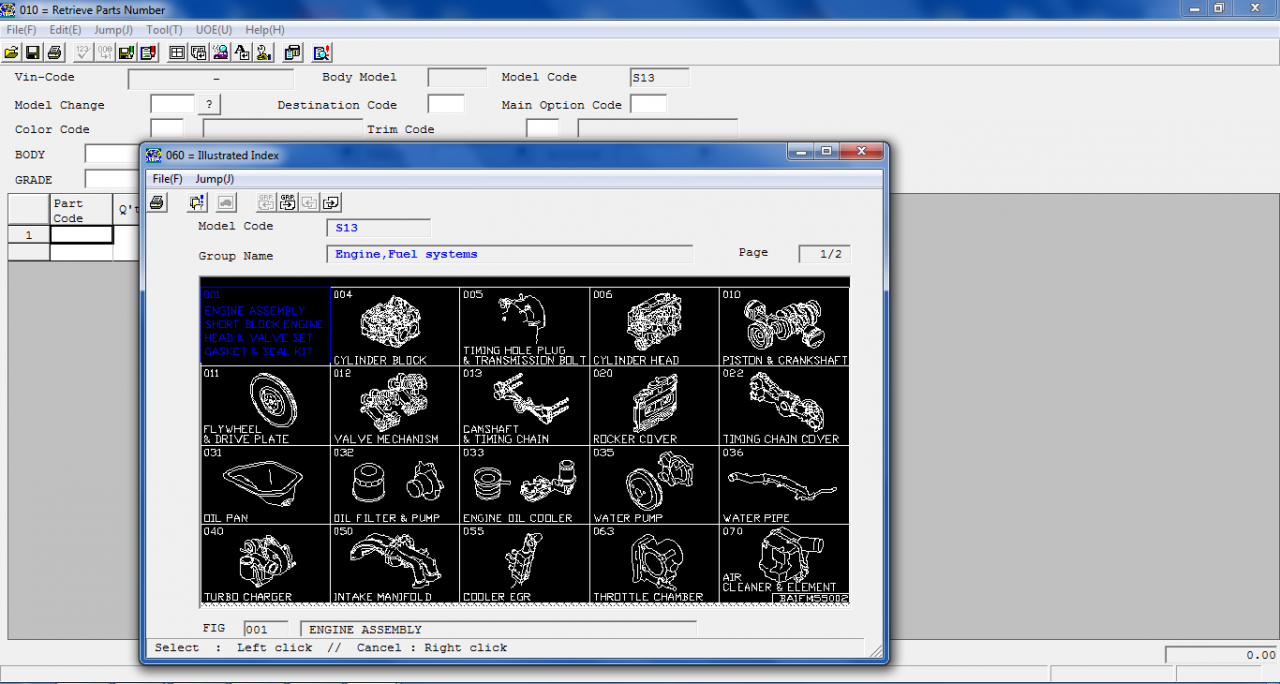Open the UOE(U) menu
Image resolution: width=1280 pixels, height=684 pixels.
click(x=214, y=30)
